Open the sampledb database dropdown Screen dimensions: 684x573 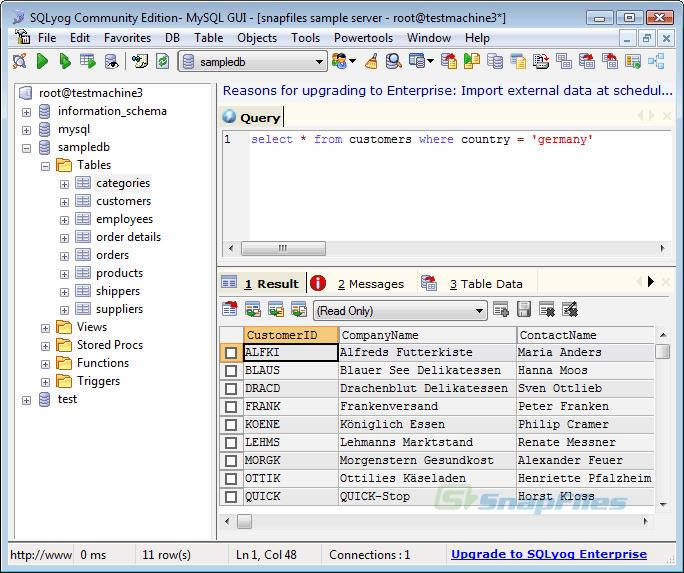pos(253,62)
